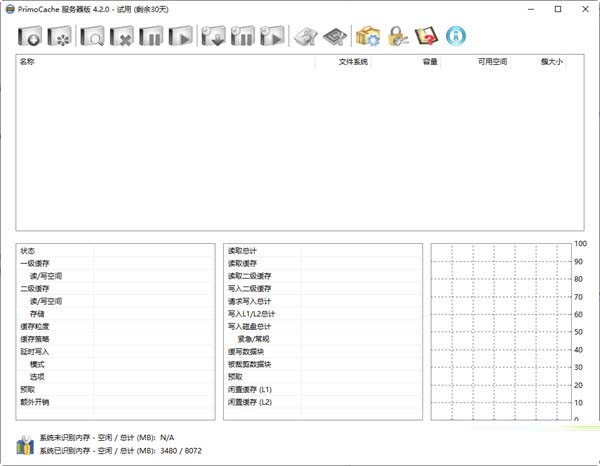Click the 可用空间 column header
The image size is (600, 466).
click(490, 62)
